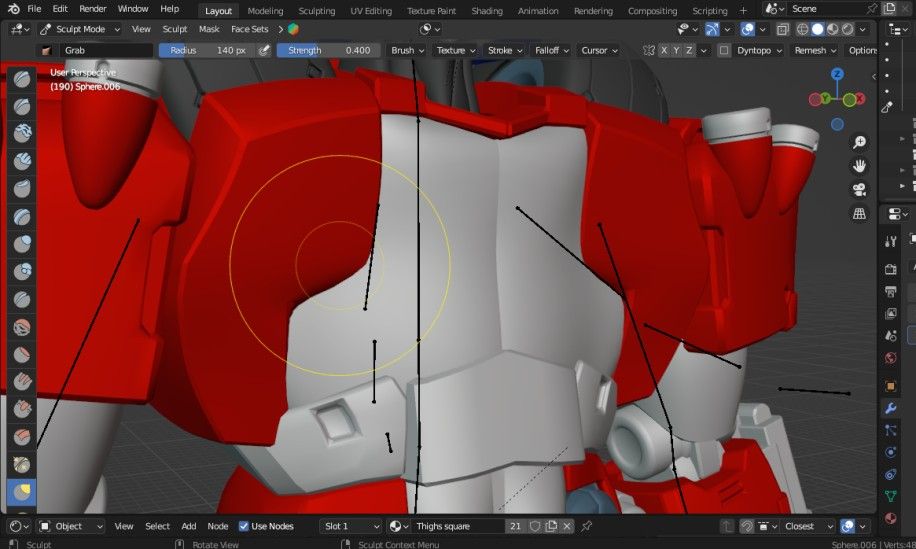
Task: Select the Fill brush tool
Action: tap(22, 381)
